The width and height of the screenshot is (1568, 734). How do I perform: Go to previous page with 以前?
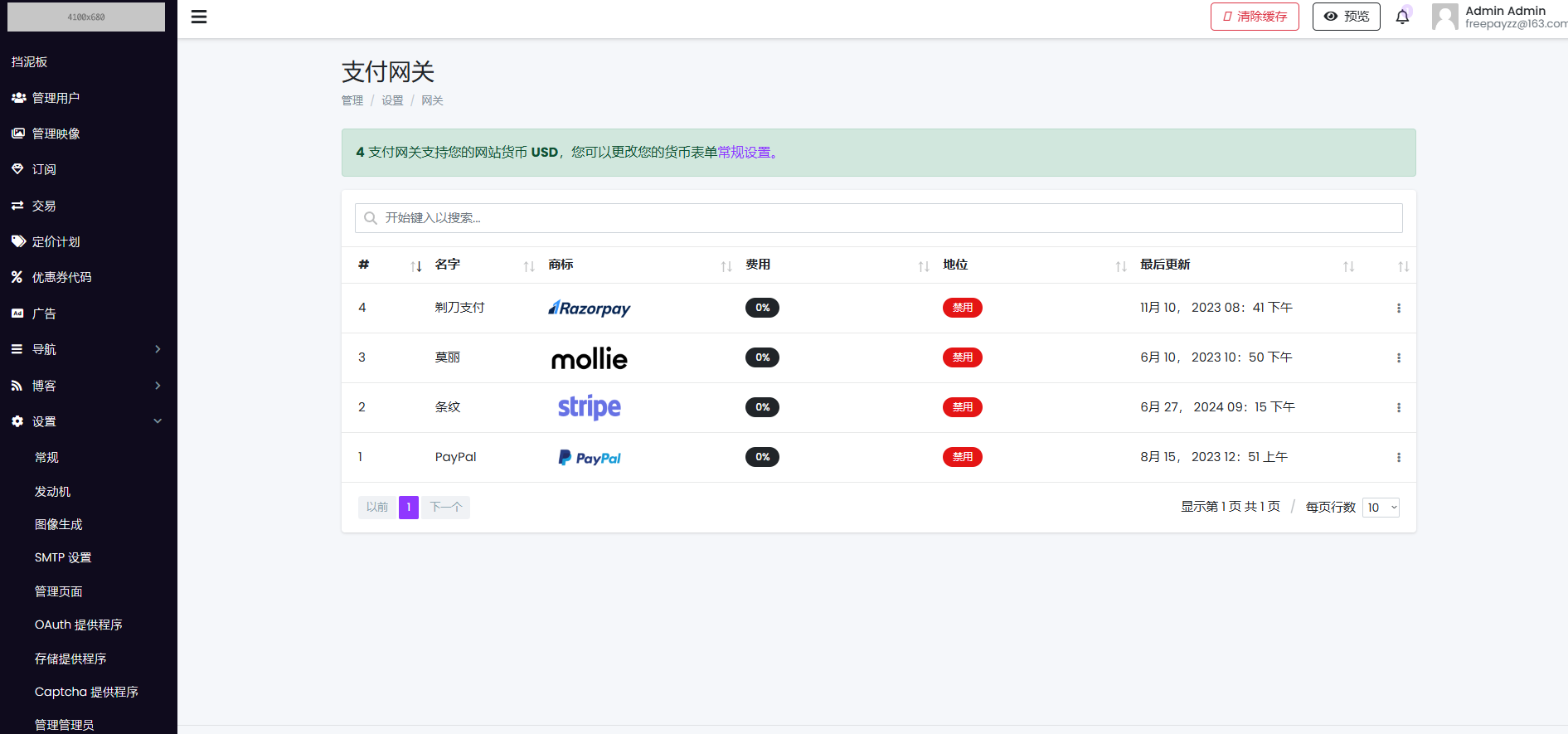point(377,507)
